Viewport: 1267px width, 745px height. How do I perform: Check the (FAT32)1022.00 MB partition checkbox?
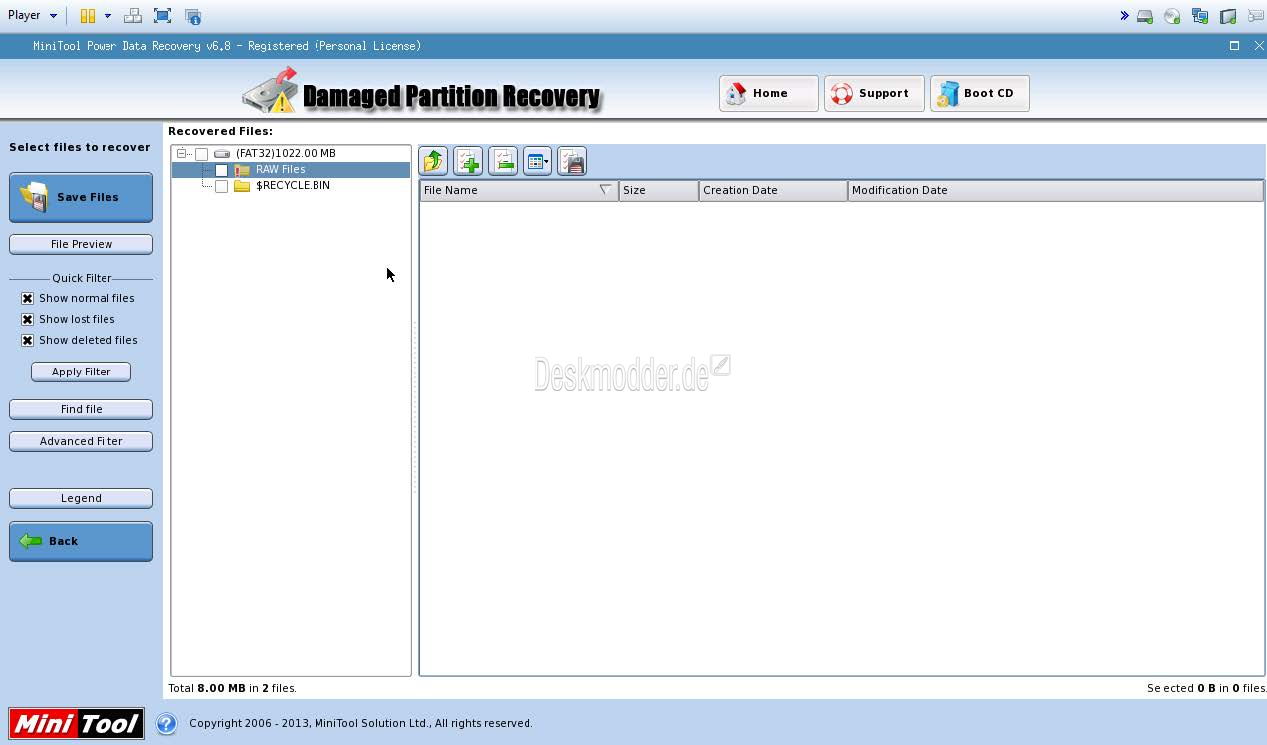(x=202, y=154)
